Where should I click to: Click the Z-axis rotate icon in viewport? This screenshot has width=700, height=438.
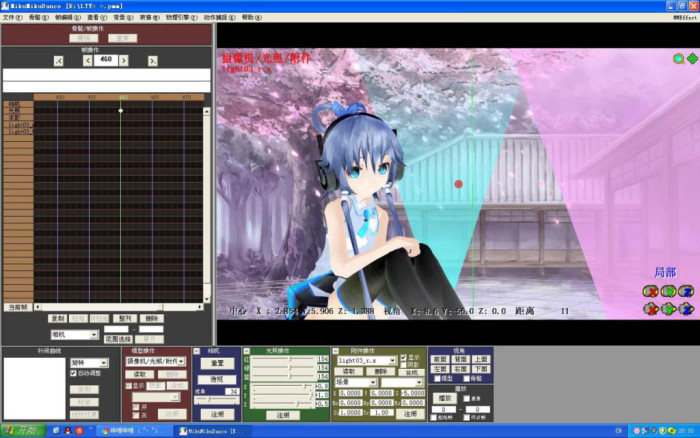coord(686,292)
